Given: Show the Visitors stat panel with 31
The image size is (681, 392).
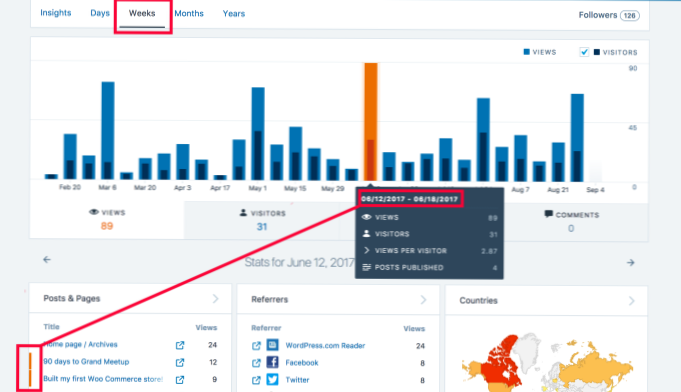Looking at the screenshot, I should pyautogui.click(x=262, y=220).
